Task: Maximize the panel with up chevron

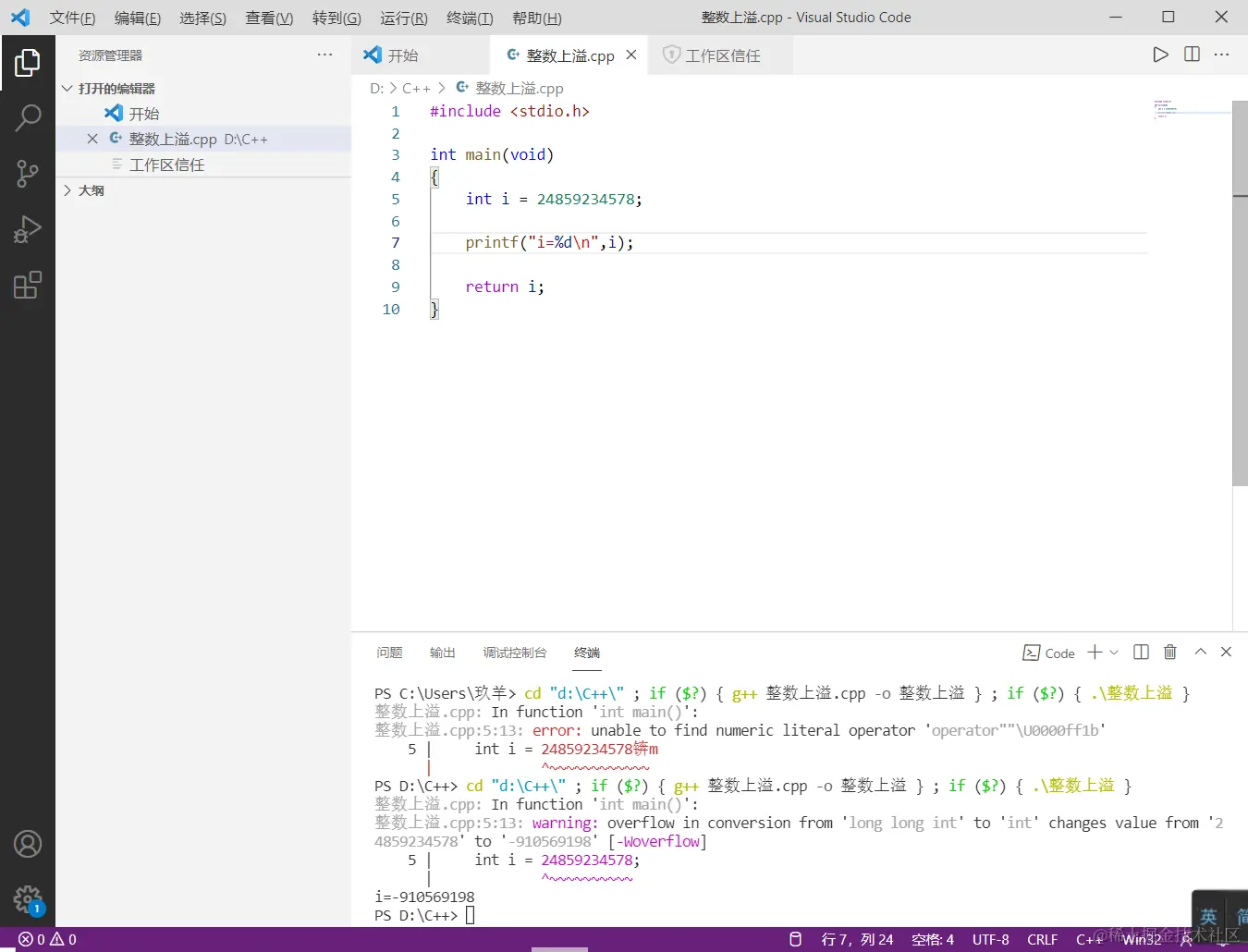Action: pos(1200,652)
